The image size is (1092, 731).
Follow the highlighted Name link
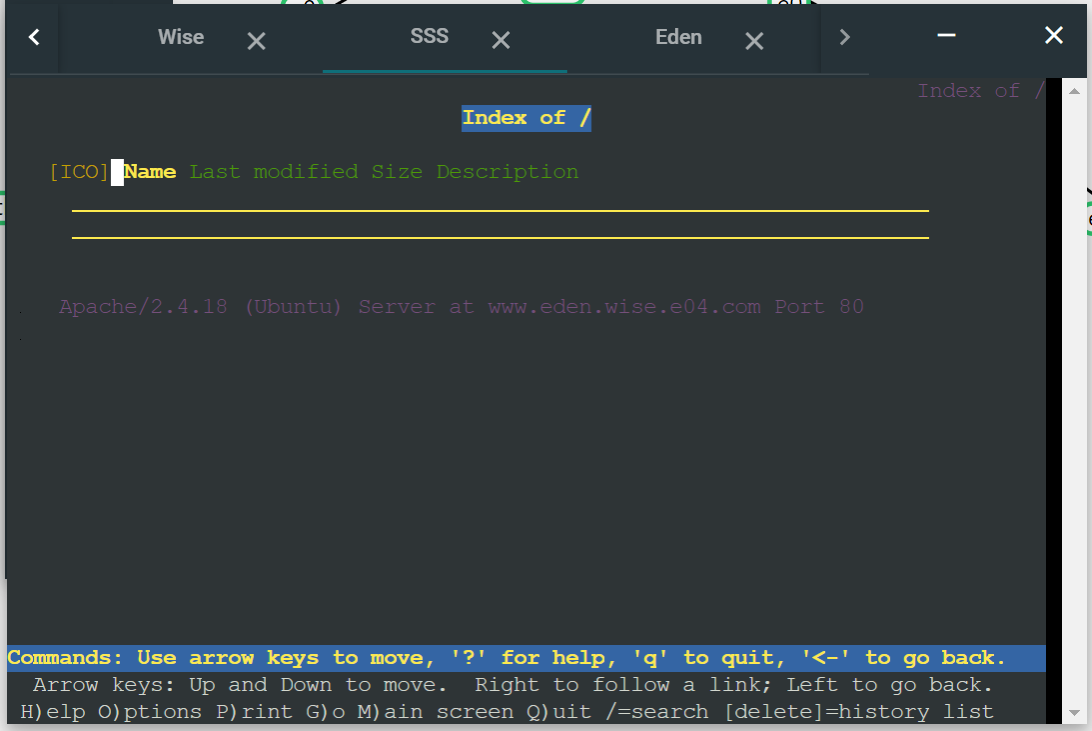[x=148, y=171]
